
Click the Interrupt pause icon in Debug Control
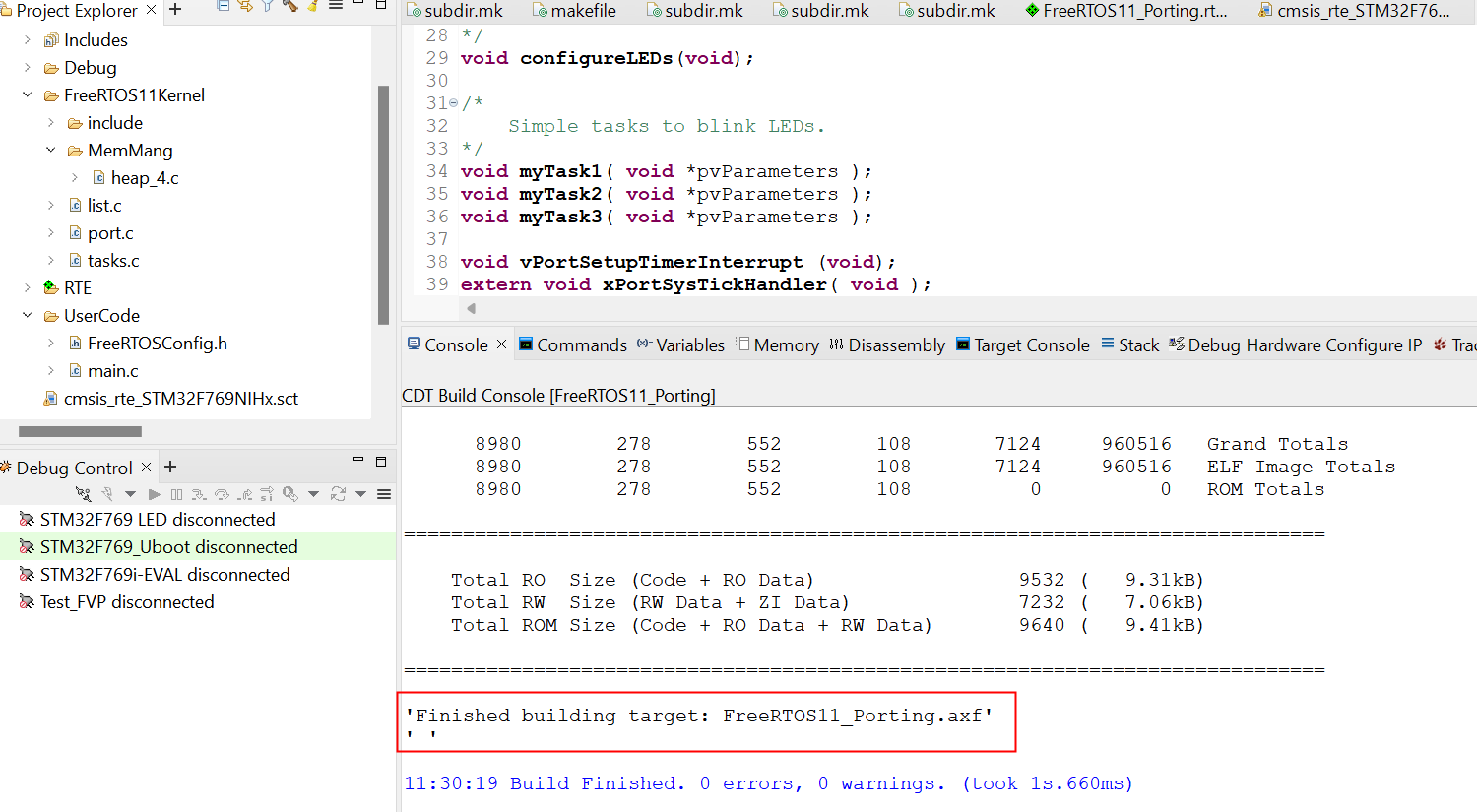(176, 494)
